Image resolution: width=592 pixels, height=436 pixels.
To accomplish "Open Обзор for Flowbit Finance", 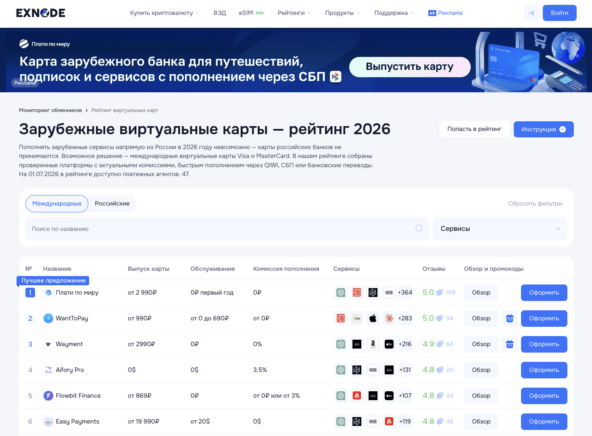I will 481,396.
